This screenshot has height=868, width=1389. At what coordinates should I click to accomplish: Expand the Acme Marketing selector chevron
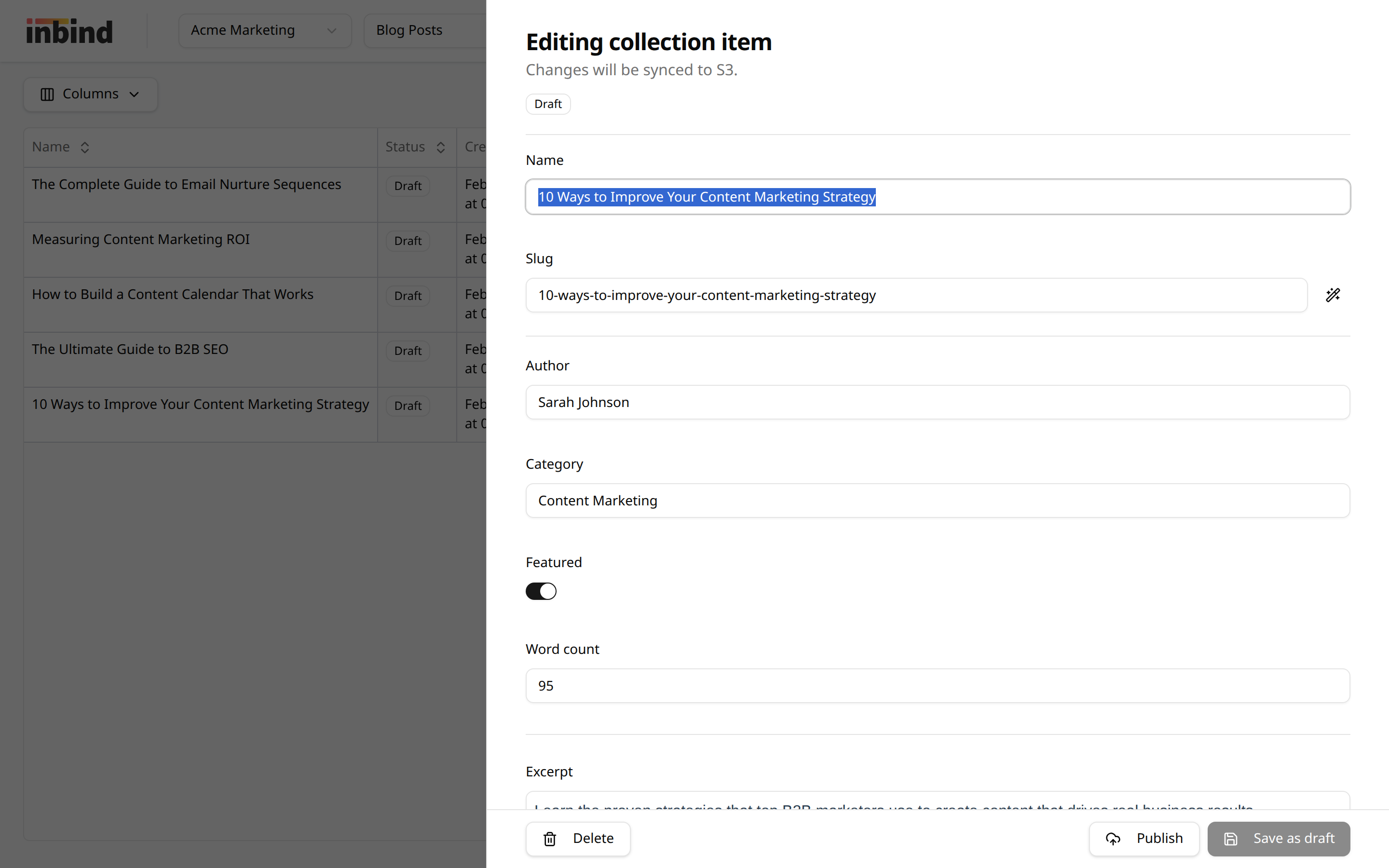(332, 30)
